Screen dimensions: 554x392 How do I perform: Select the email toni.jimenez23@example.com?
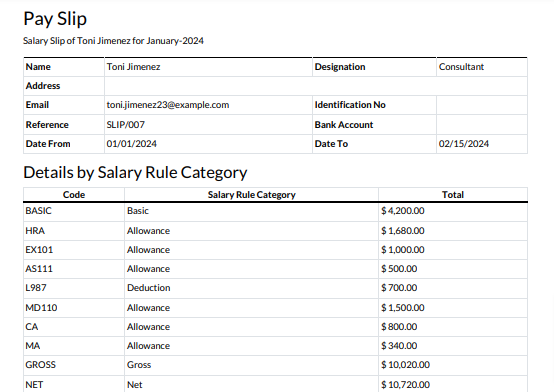[x=168, y=105]
